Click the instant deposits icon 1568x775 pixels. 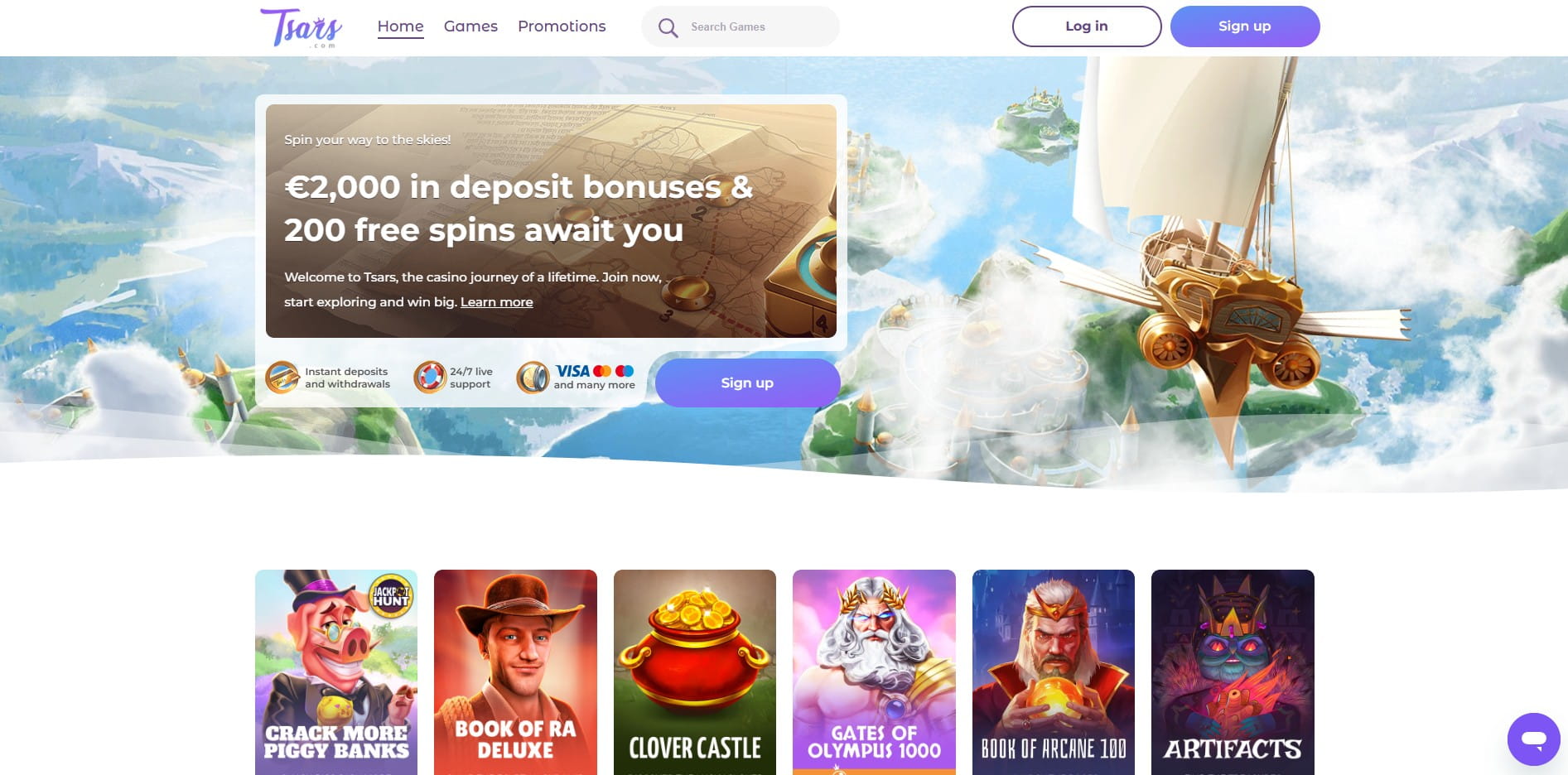tap(282, 378)
